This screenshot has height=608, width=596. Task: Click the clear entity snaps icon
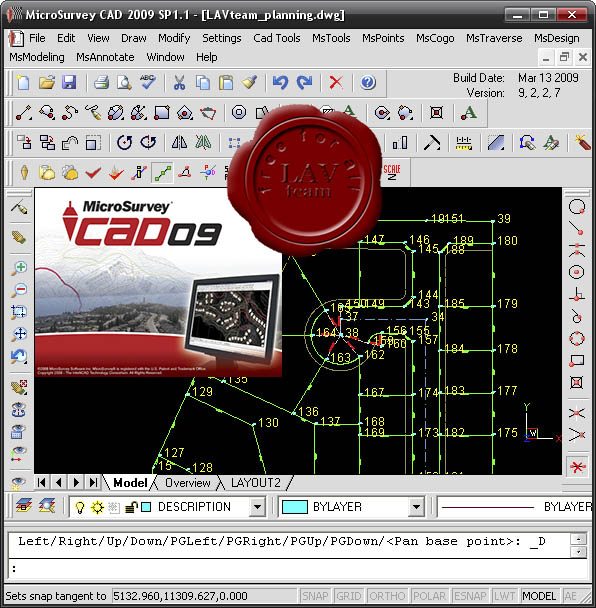tap(577, 467)
